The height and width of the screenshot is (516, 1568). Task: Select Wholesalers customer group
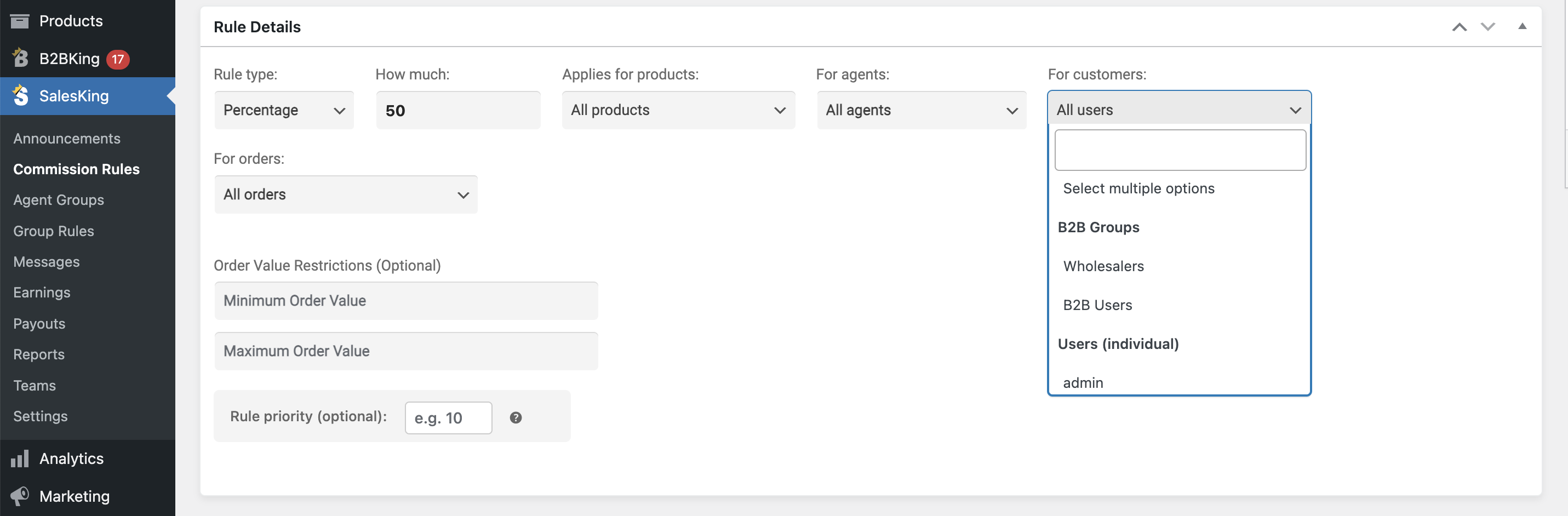coord(1179,267)
